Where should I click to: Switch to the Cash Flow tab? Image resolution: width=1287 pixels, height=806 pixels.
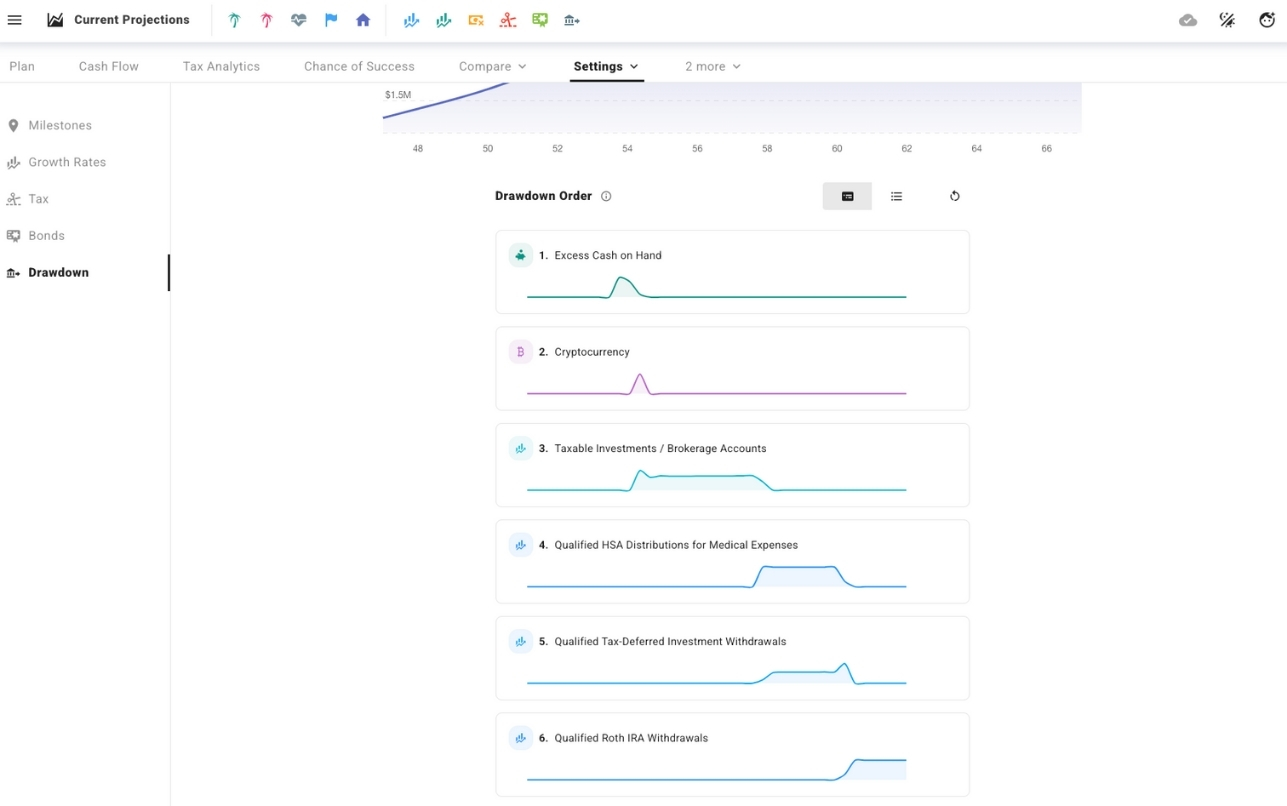(x=108, y=66)
